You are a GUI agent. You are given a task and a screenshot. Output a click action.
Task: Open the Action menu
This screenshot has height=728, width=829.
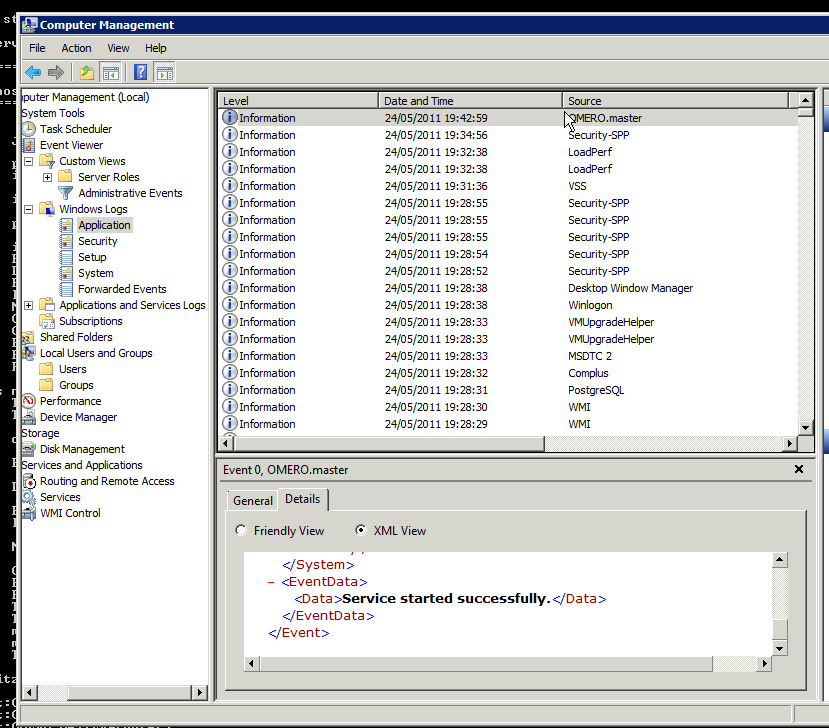[x=76, y=48]
